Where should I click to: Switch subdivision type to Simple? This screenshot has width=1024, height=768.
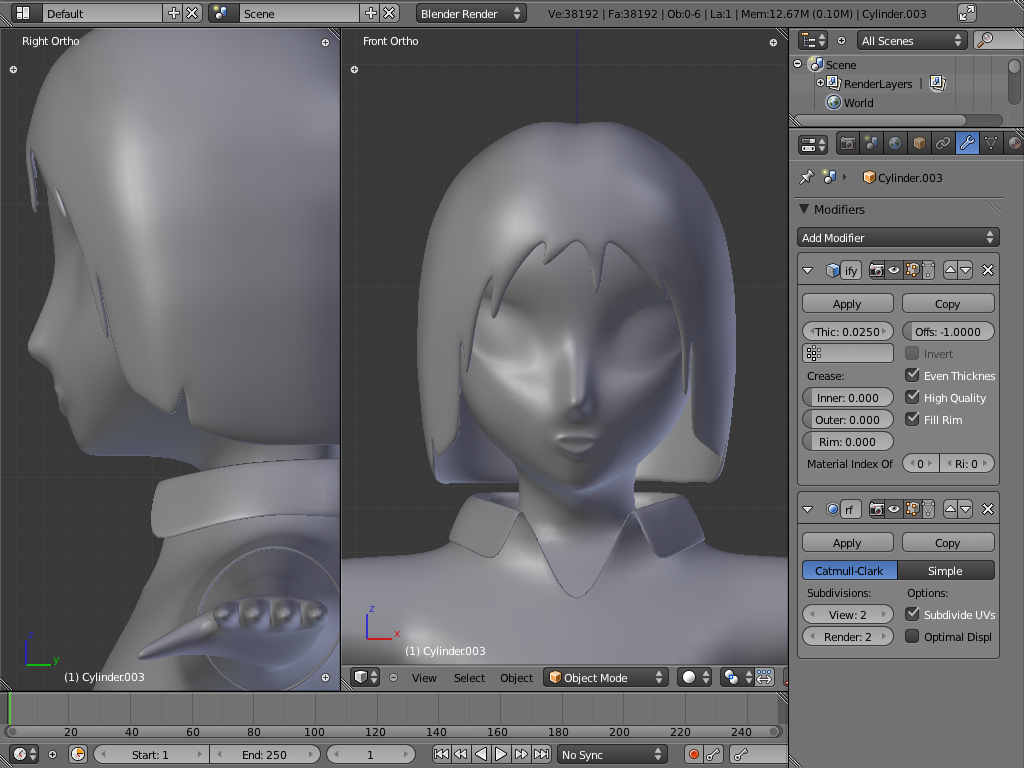[x=945, y=570]
